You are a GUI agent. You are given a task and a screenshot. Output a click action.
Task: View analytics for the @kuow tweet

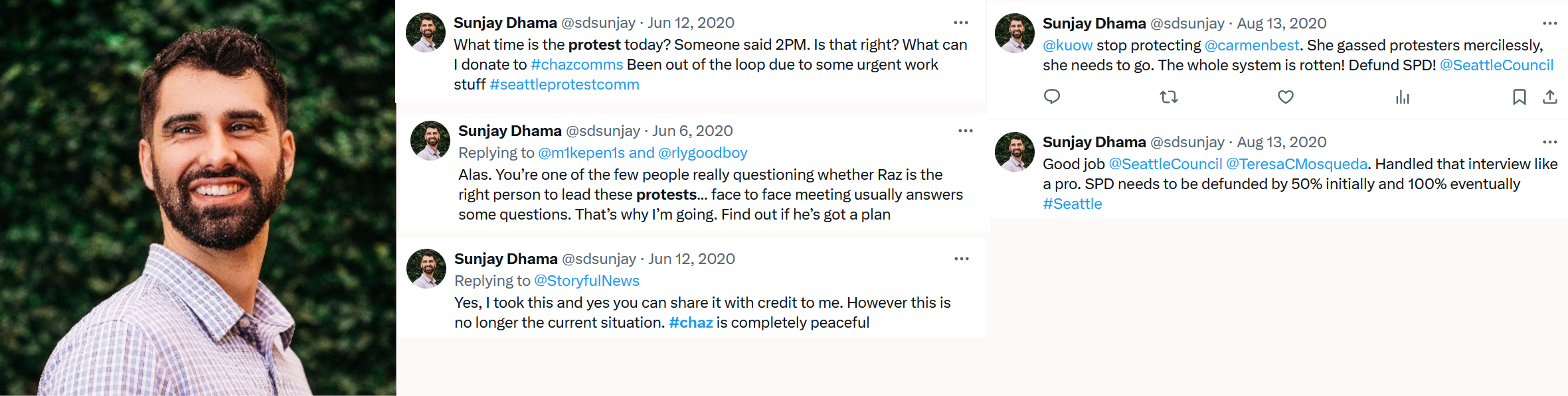click(x=1403, y=98)
